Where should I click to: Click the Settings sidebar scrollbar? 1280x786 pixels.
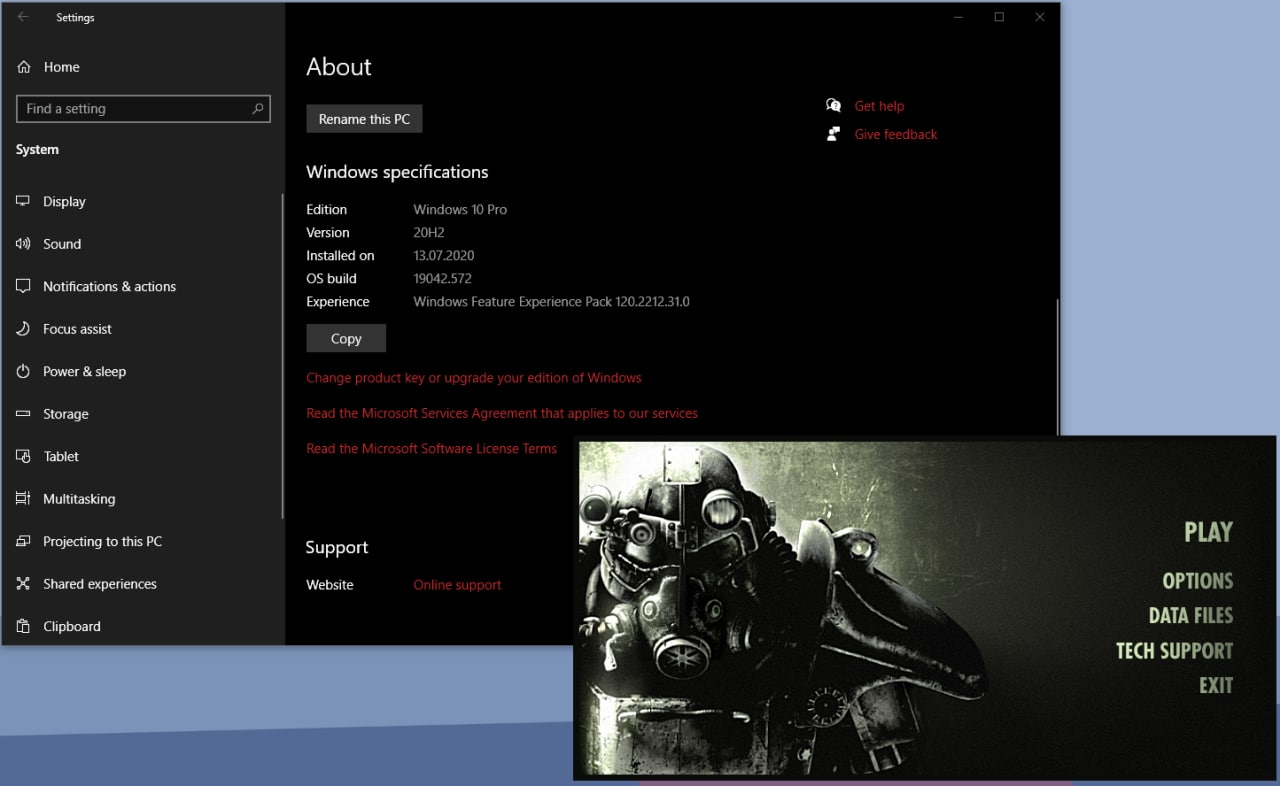pyautogui.click(x=283, y=355)
